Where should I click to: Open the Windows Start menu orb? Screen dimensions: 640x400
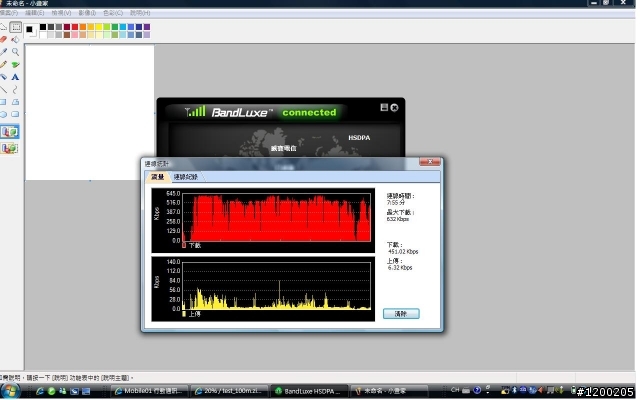point(10,391)
